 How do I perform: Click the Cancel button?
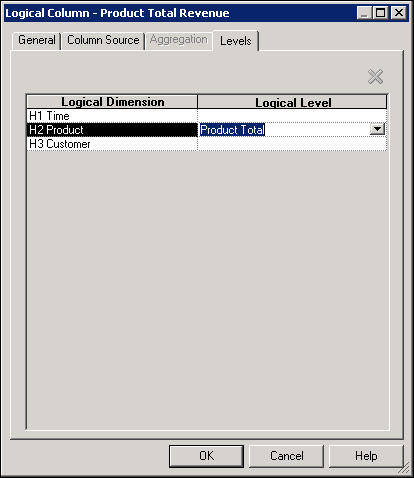[287, 456]
